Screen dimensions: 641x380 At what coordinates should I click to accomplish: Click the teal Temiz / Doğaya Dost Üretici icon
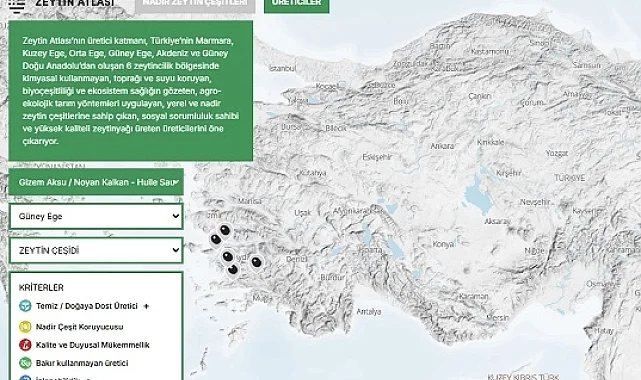click(25, 306)
